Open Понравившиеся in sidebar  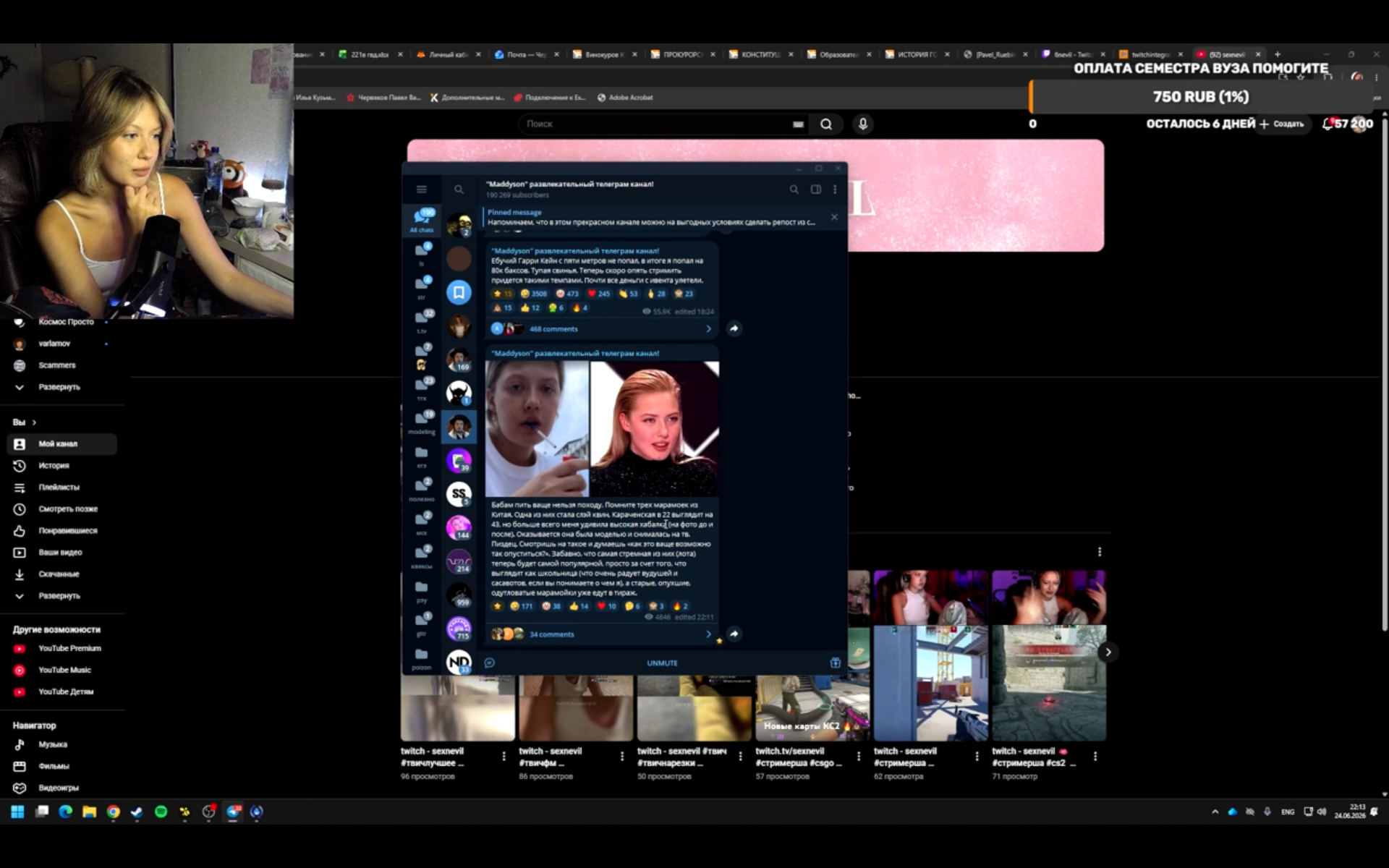point(61,531)
